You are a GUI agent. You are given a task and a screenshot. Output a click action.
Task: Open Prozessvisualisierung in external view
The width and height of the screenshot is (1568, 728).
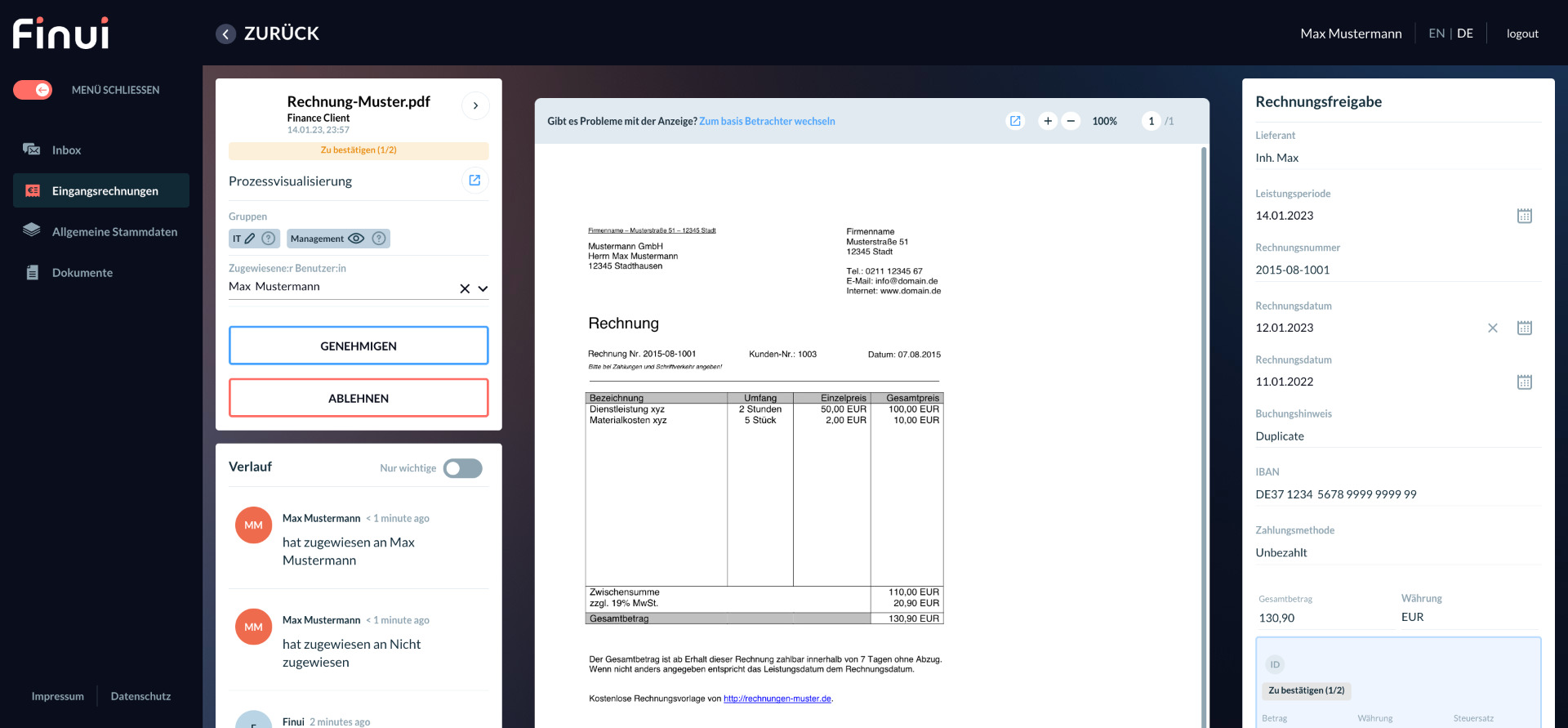point(474,181)
